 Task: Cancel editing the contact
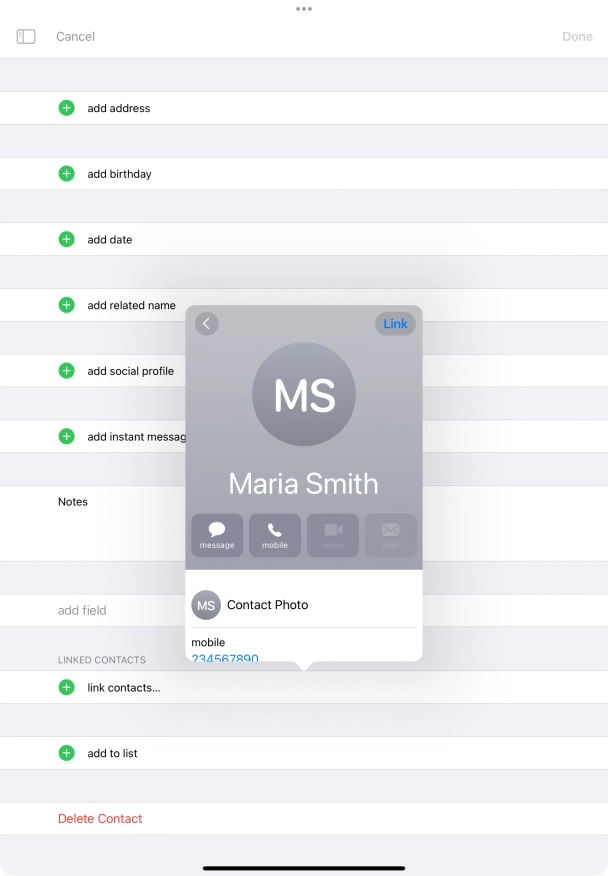(x=75, y=36)
